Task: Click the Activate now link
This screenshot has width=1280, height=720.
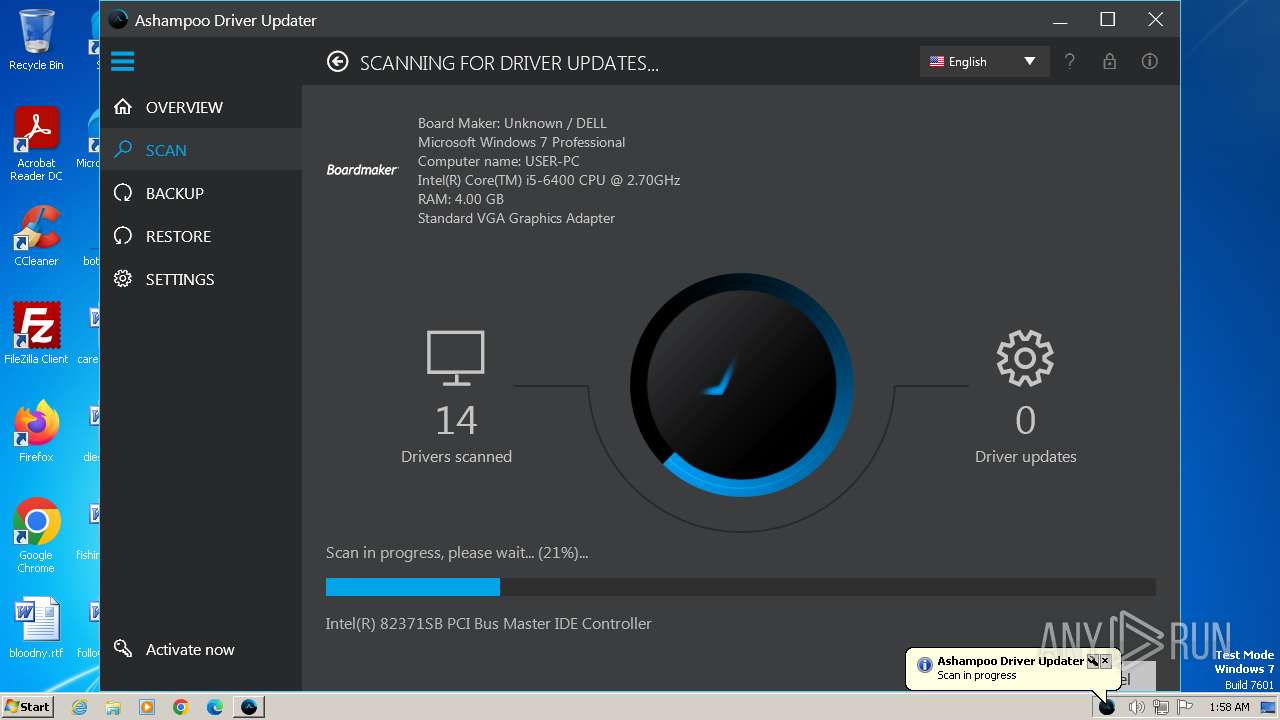Action: click(190, 649)
